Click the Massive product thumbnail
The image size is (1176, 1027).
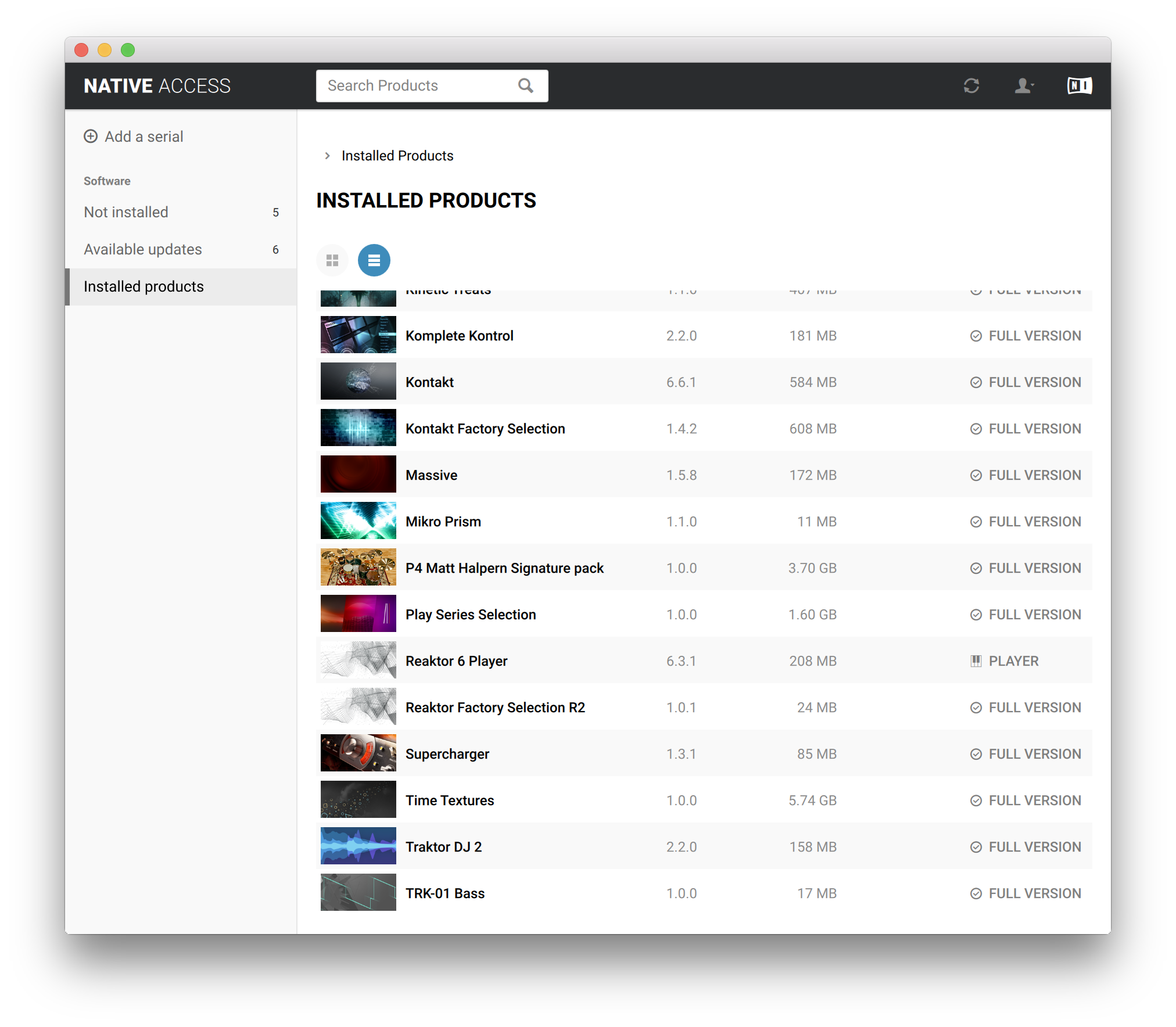358,475
